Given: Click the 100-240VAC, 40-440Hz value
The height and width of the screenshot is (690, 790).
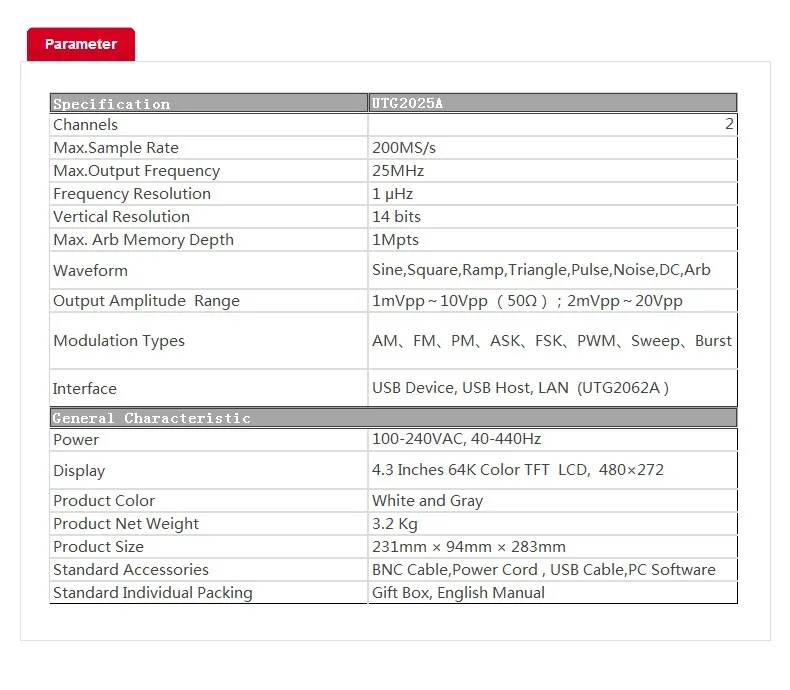Looking at the screenshot, I should (456, 439).
